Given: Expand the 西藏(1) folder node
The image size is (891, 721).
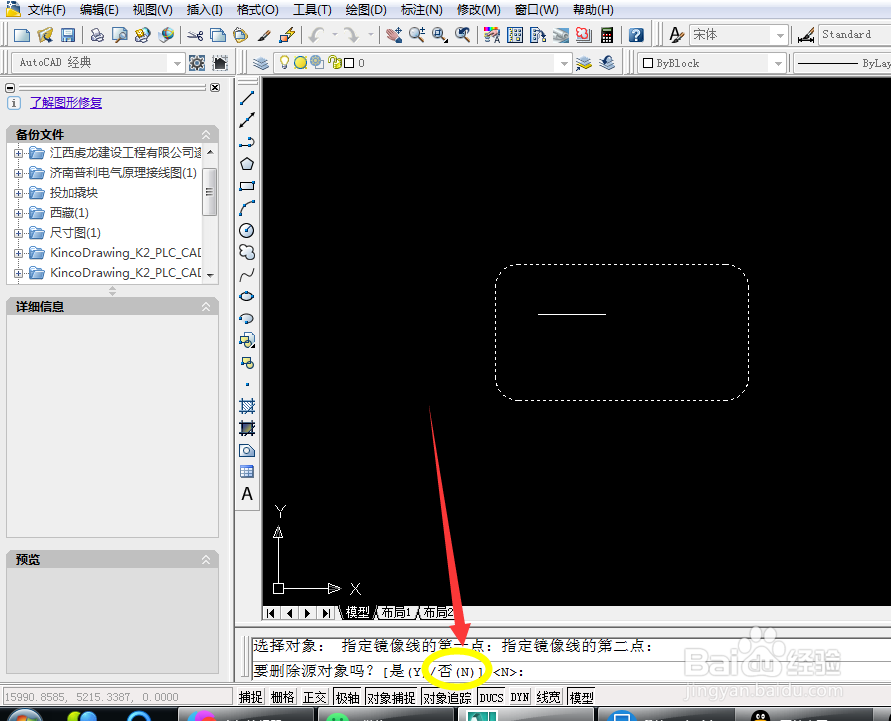Looking at the screenshot, I should [x=18, y=213].
